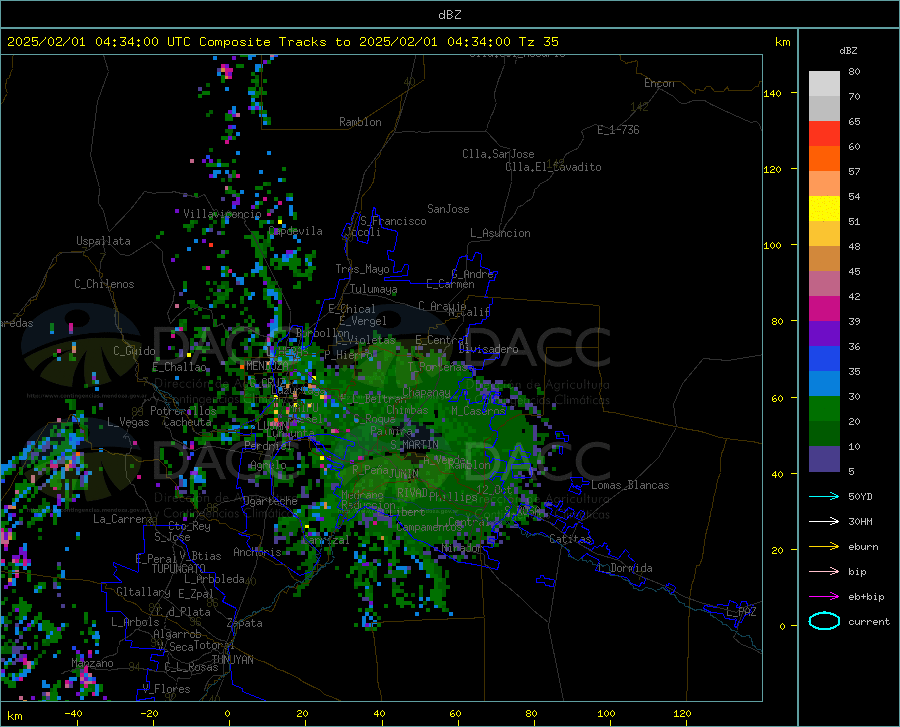Viewport: 900px width, 727px height.
Task: Click the Ugarteche map label
Action: [270, 501]
